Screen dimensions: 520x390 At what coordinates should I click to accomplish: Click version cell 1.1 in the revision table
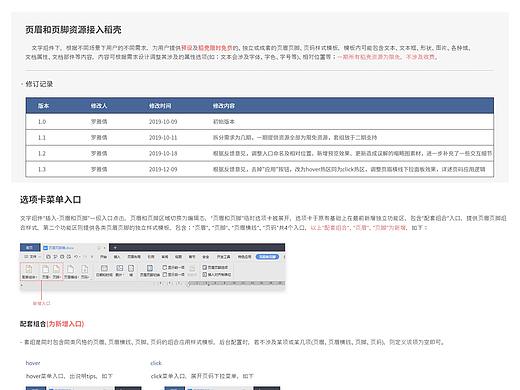click(x=42, y=137)
